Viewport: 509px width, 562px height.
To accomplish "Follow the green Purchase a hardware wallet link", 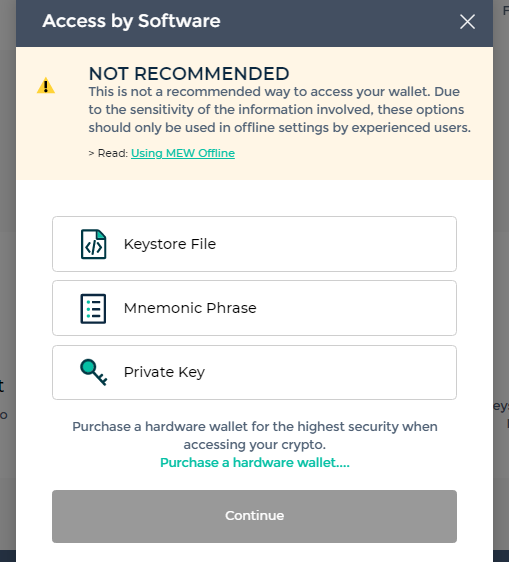I will click(x=254, y=462).
